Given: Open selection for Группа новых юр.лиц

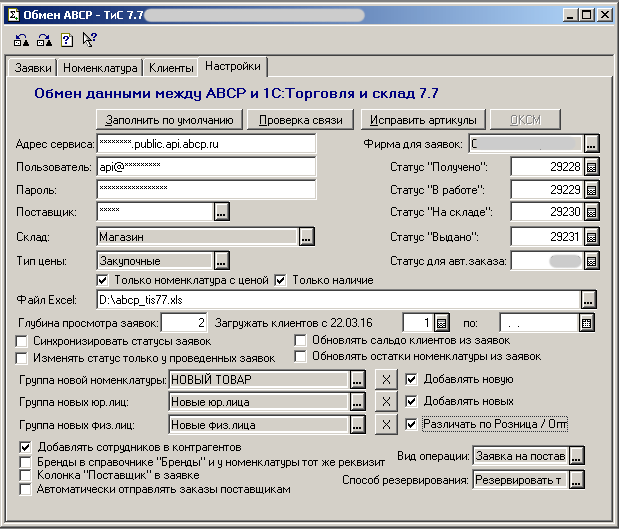Looking at the screenshot, I should [357, 402].
